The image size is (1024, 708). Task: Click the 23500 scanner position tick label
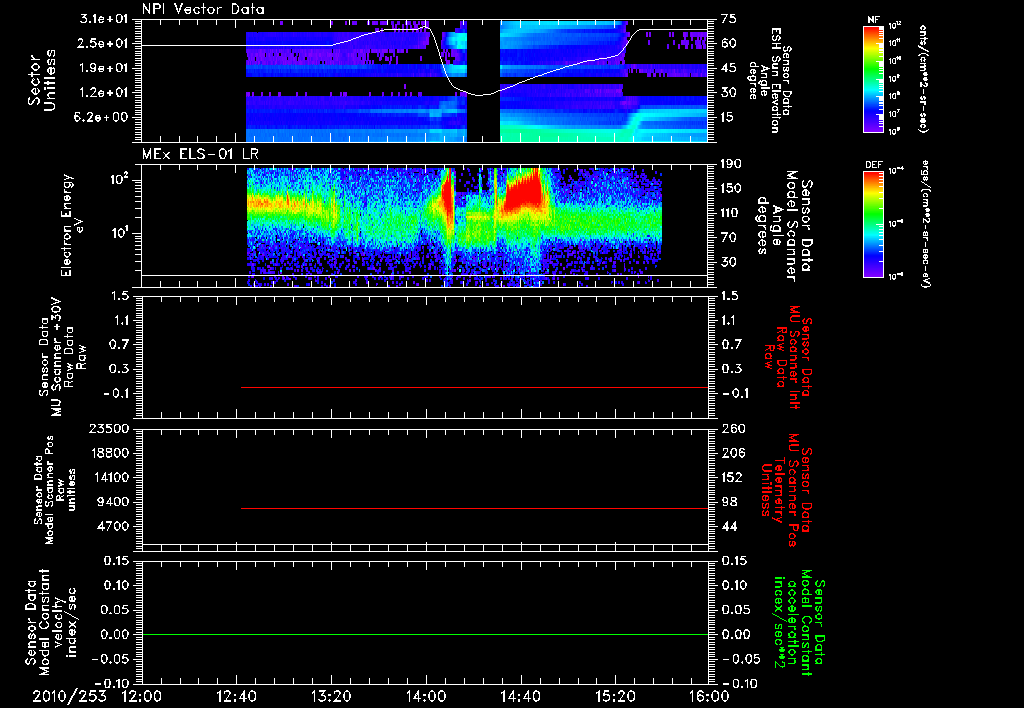tap(108, 428)
